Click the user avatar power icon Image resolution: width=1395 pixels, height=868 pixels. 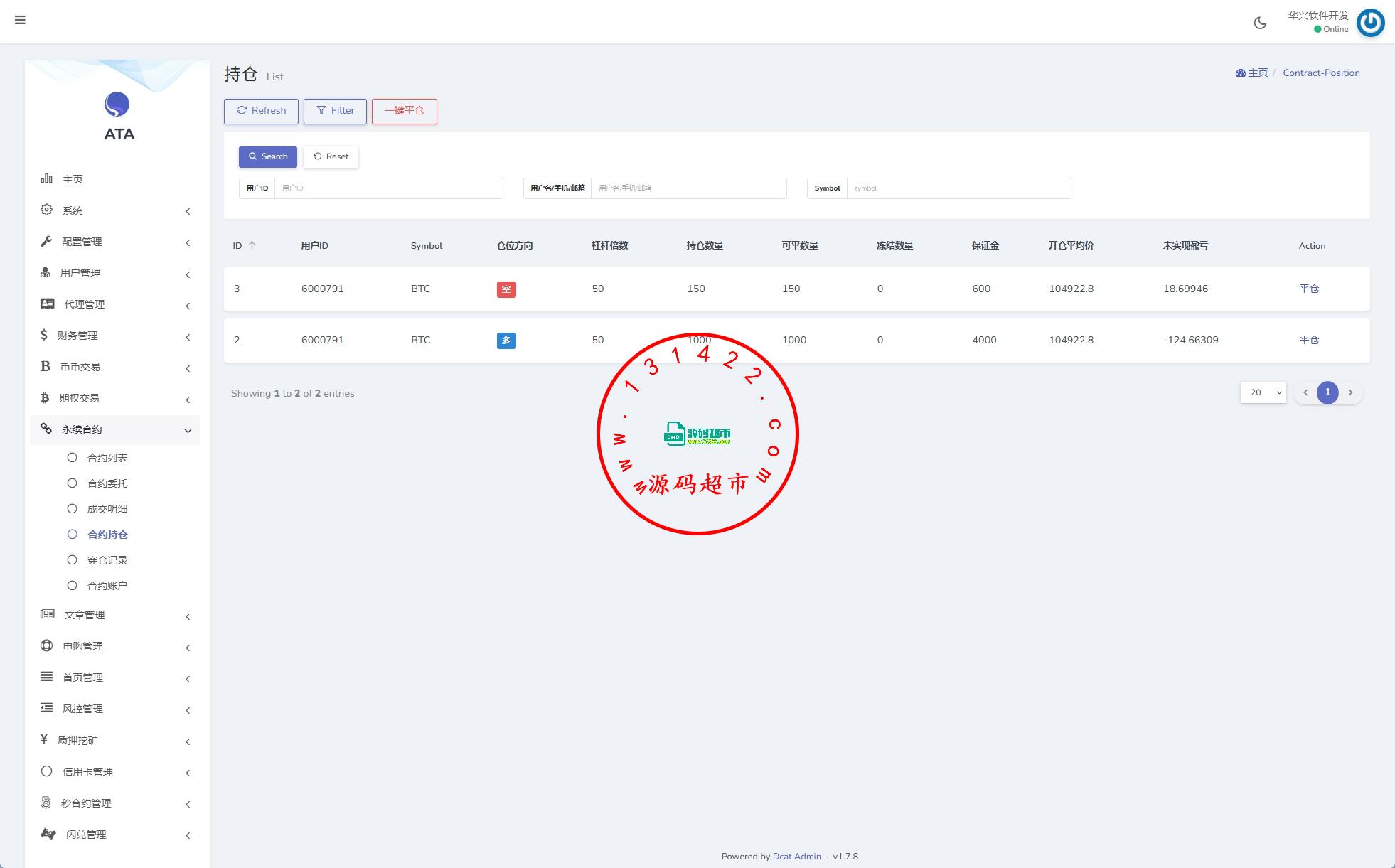point(1370,23)
